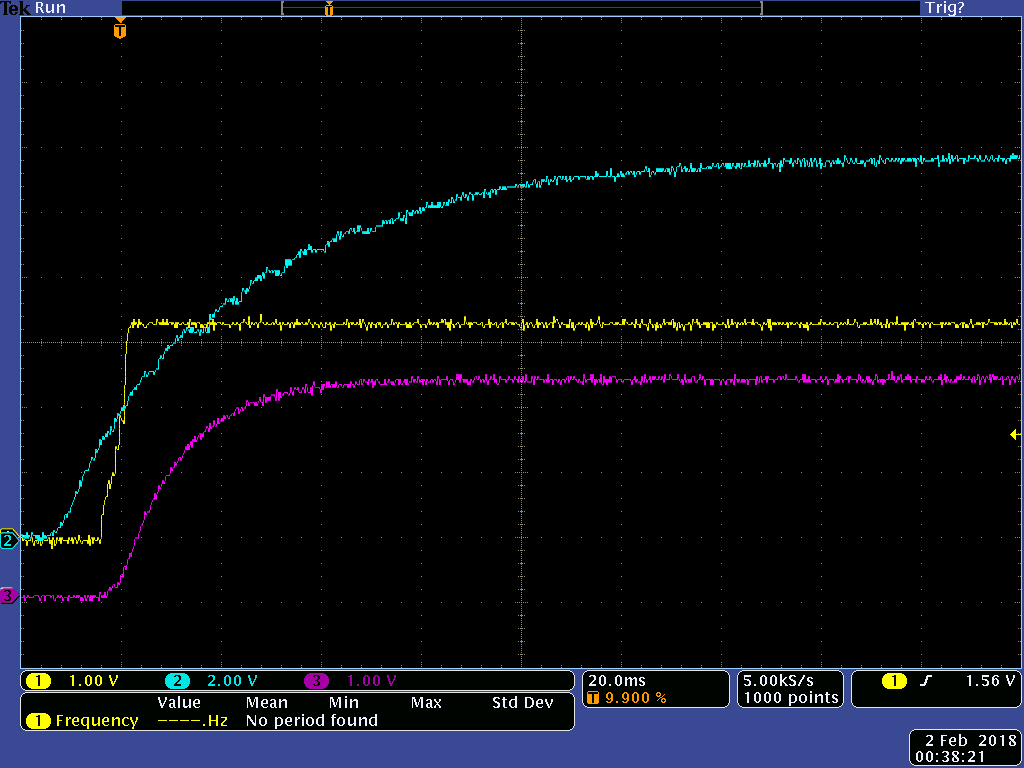Click the ----.Hz frequency value

coord(193,721)
